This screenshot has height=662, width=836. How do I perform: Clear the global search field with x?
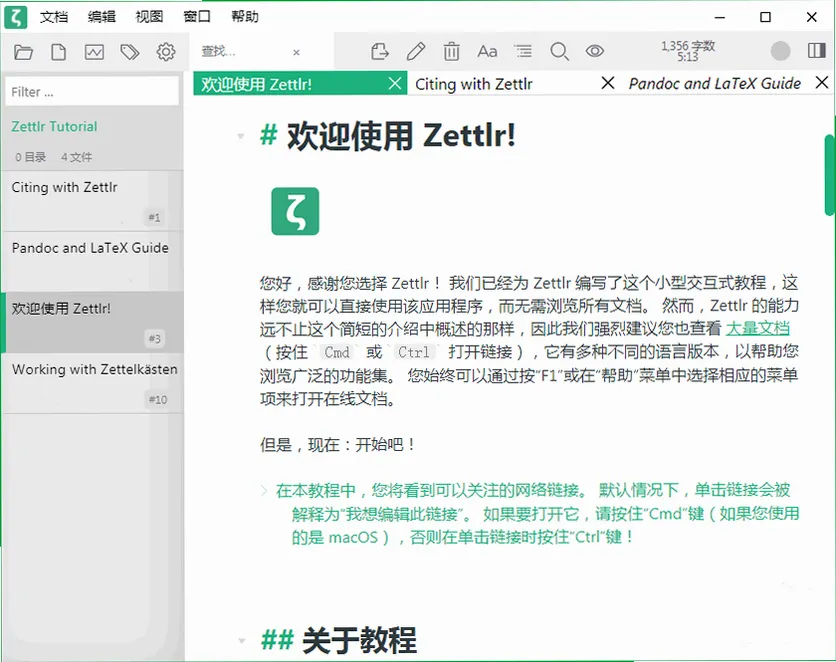pyautogui.click(x=296, y=52)
